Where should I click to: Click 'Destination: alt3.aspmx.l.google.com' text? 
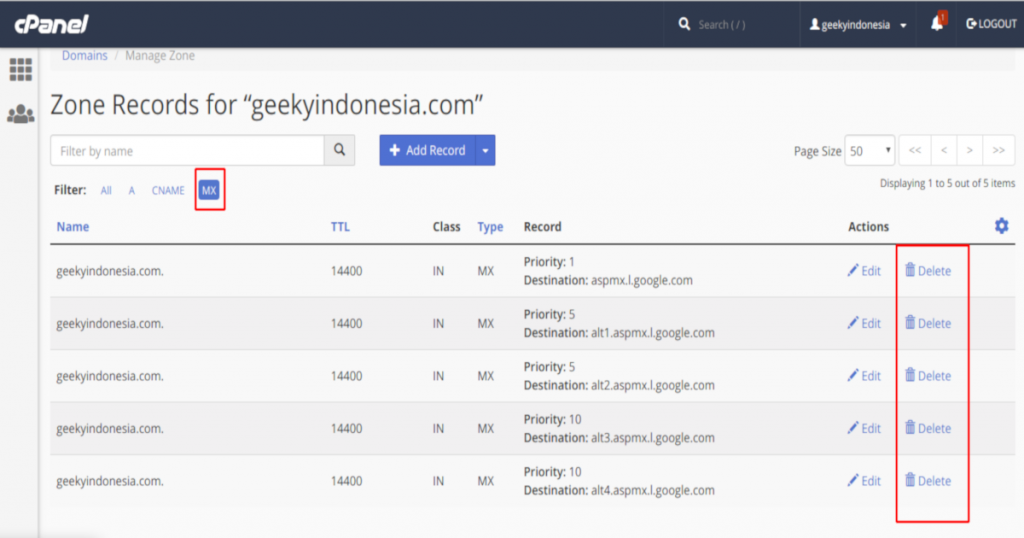pyautogui.click(x=619, y=437)
